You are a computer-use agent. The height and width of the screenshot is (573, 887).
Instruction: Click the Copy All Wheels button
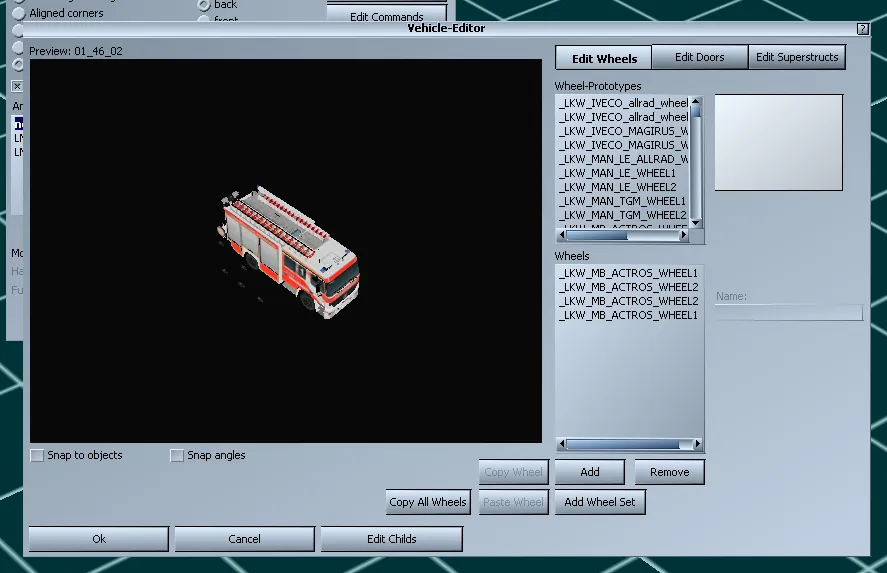tap(428, 502)
